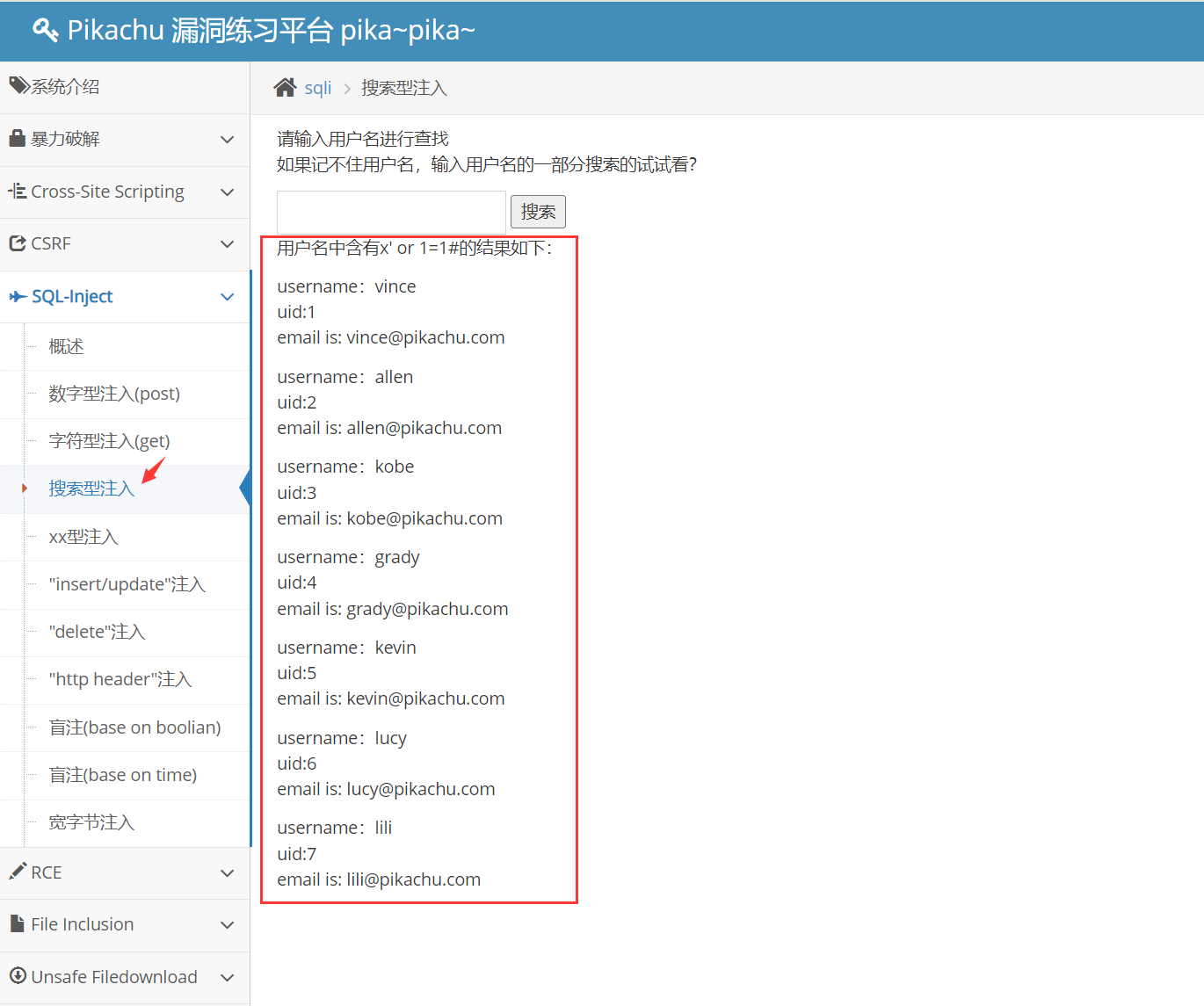Screen dimensions: 1204x1006
Task: Click the email kobe@pikachu.com
Action: point(424,518)
